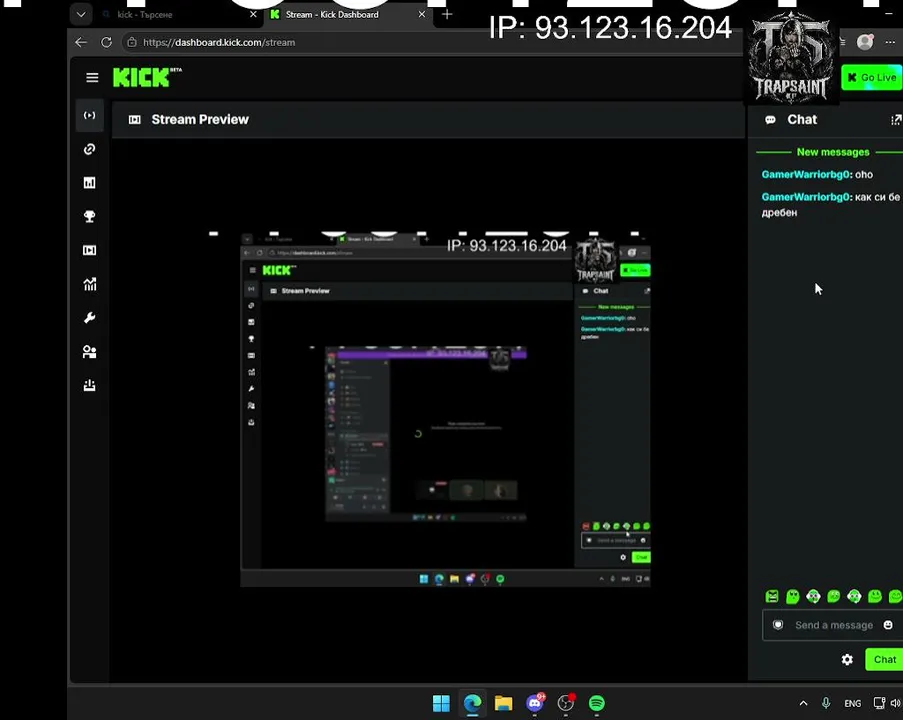Open the red-dot recording app on taskbar

click(x=566, y=703)
